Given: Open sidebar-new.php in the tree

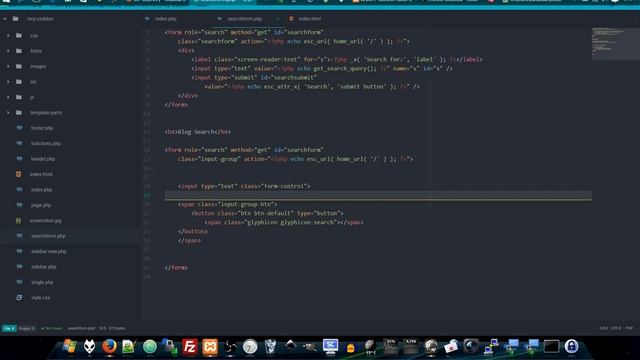Looking at the screenshot, I should 48,251.
